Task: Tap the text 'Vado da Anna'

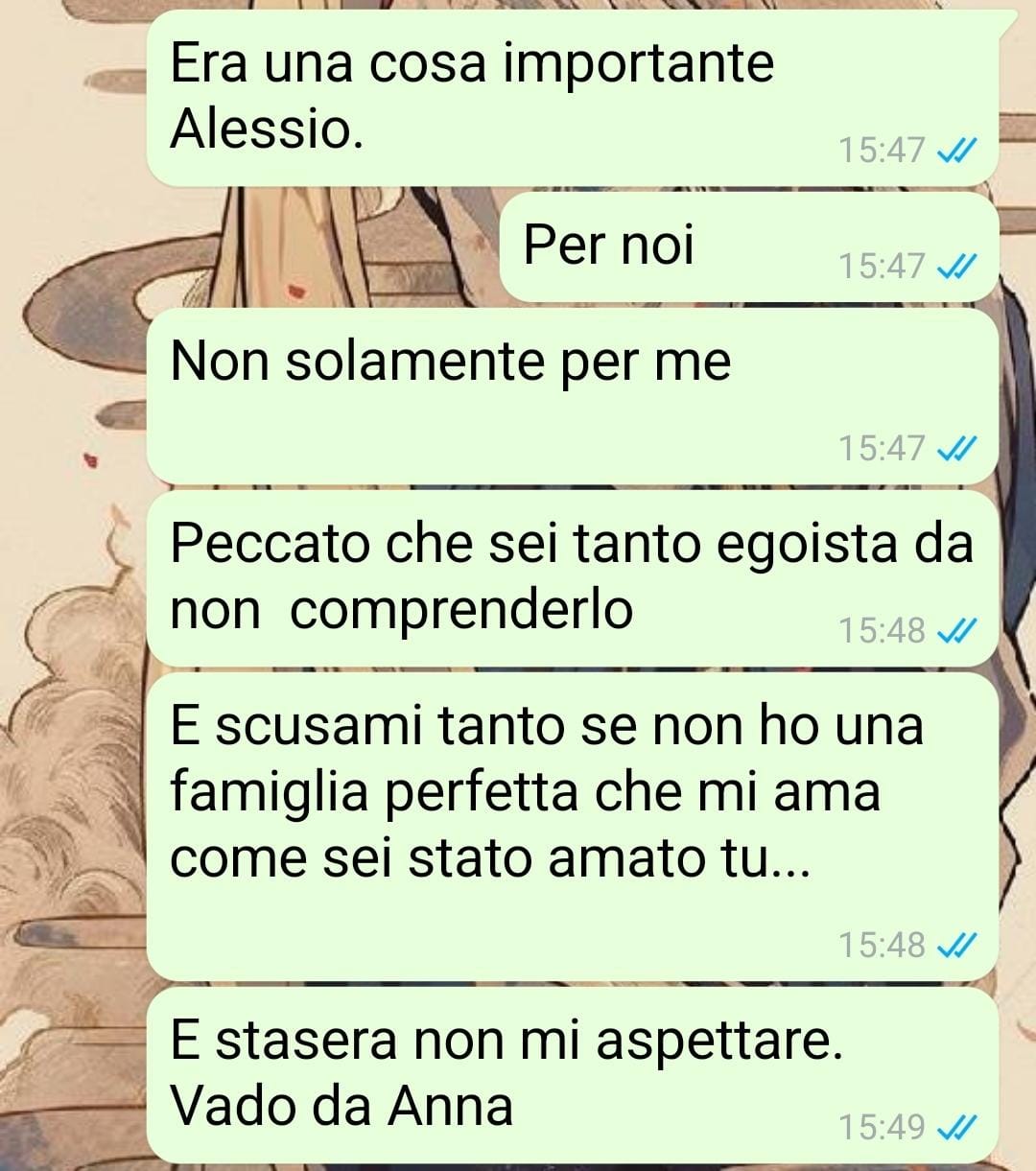Action: pyautogui.click(x=341, y=1106)
